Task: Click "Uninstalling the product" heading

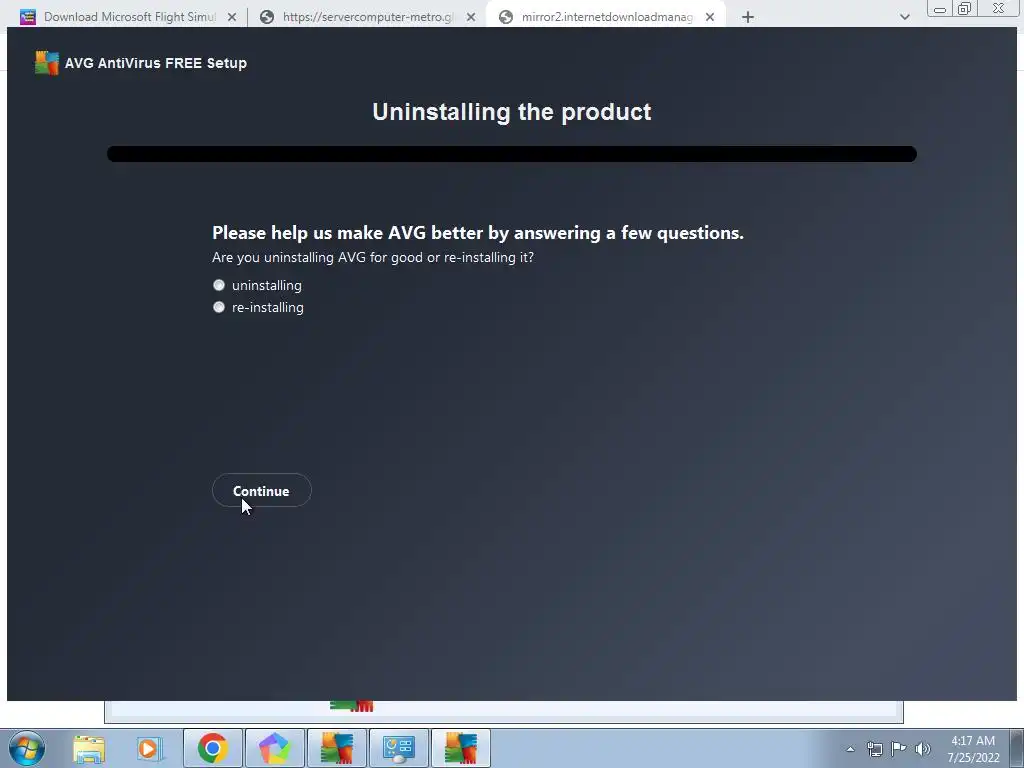Action: coord(512,112)
